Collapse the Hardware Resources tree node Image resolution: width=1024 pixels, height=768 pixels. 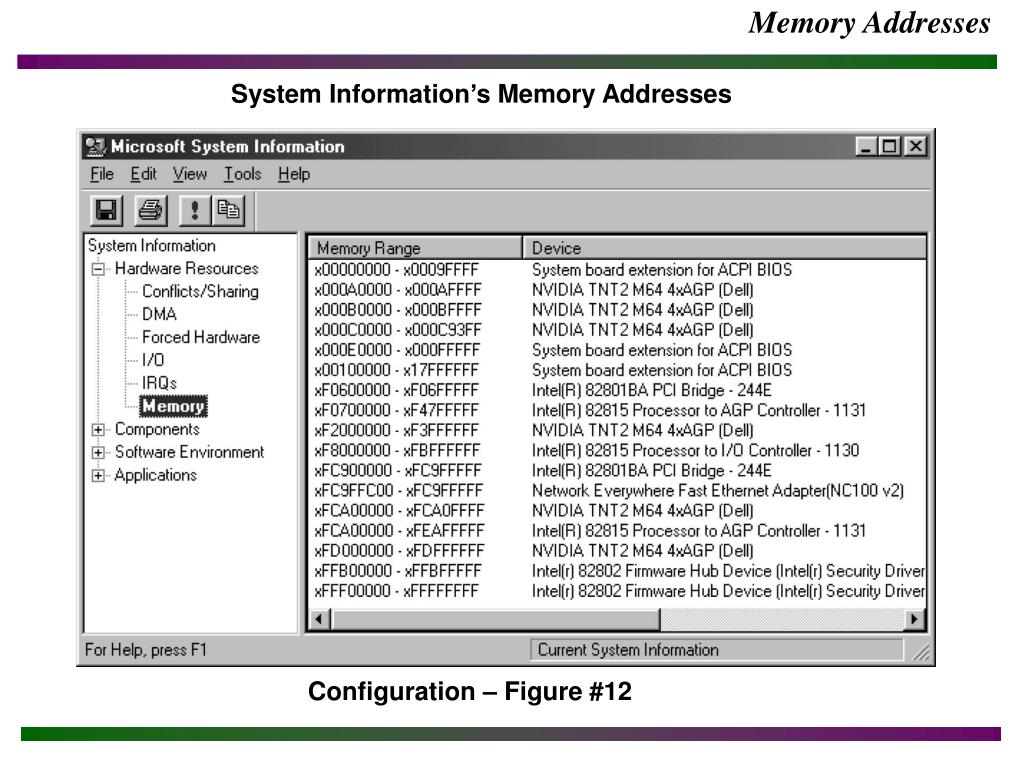click(98, 269)
